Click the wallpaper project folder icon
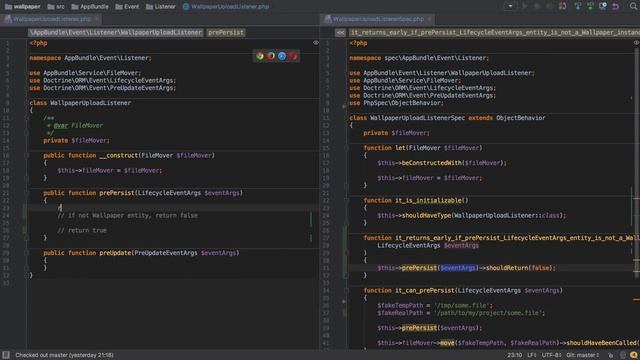The image size is (640, 360). click(x=8, y=7)
